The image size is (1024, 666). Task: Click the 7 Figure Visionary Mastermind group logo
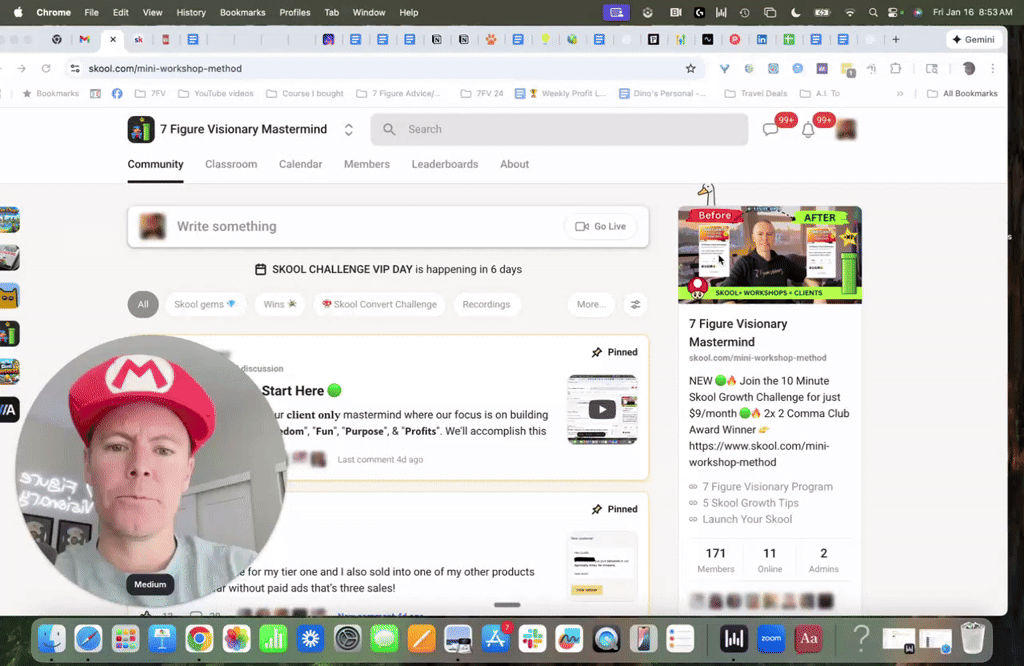140,129
